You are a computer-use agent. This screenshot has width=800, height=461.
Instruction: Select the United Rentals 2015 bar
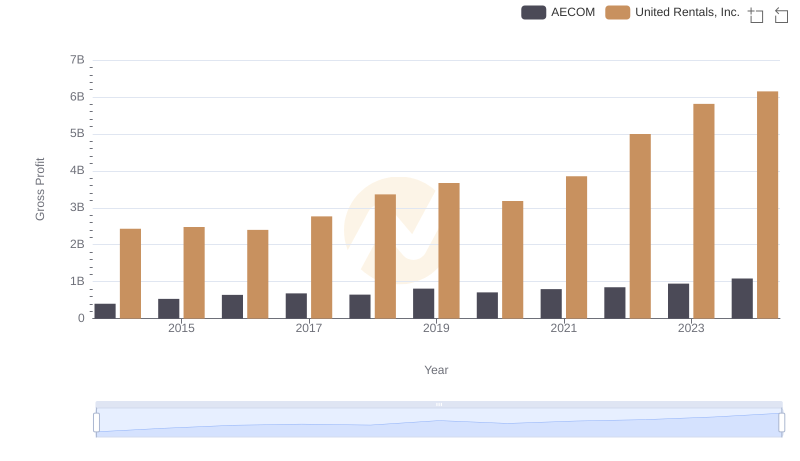[194, 273]
